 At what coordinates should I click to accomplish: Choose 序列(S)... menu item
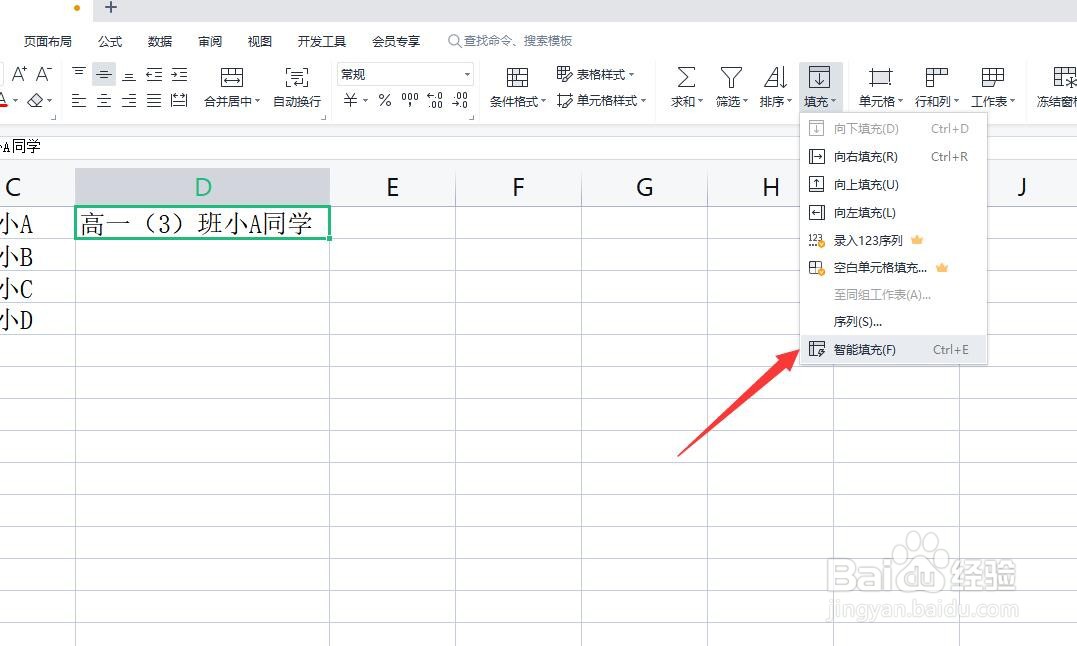click(x=894, y=322)
